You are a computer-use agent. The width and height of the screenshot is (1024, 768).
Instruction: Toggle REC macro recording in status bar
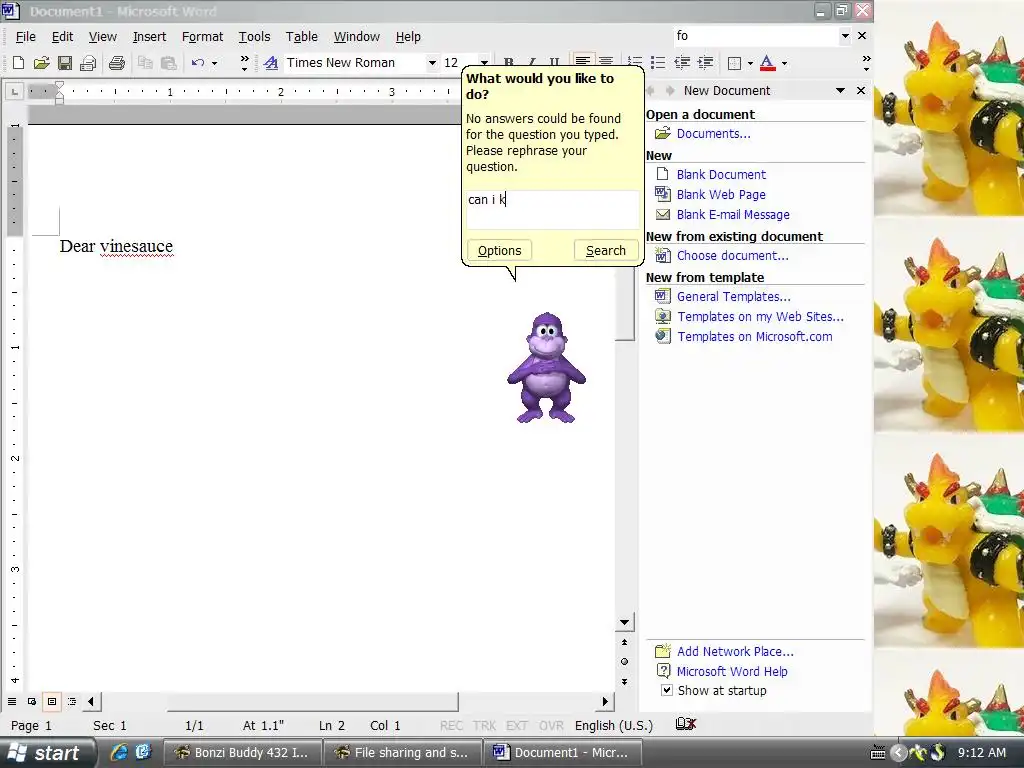point(451,726)
